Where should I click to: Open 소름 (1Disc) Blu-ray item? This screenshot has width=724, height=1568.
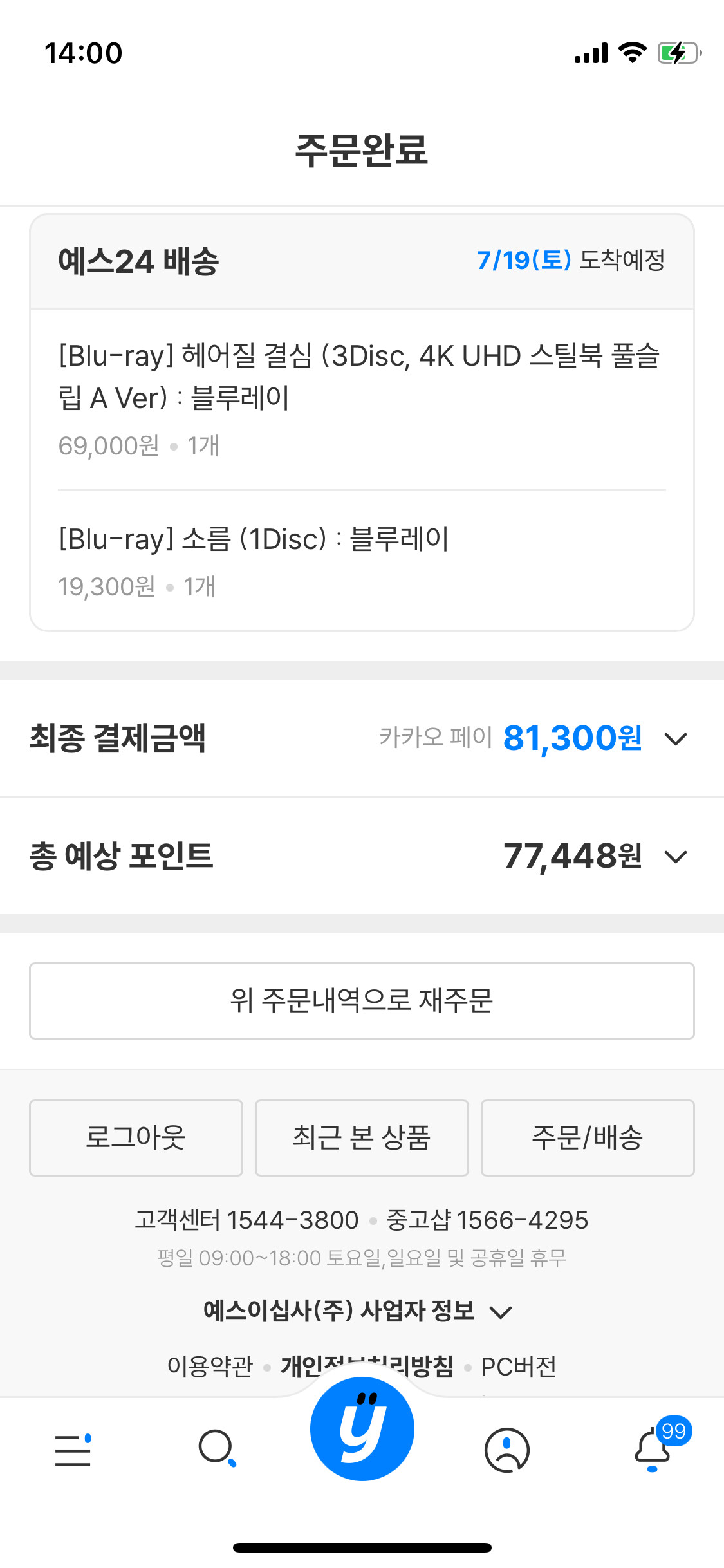(x=254, y=539)
